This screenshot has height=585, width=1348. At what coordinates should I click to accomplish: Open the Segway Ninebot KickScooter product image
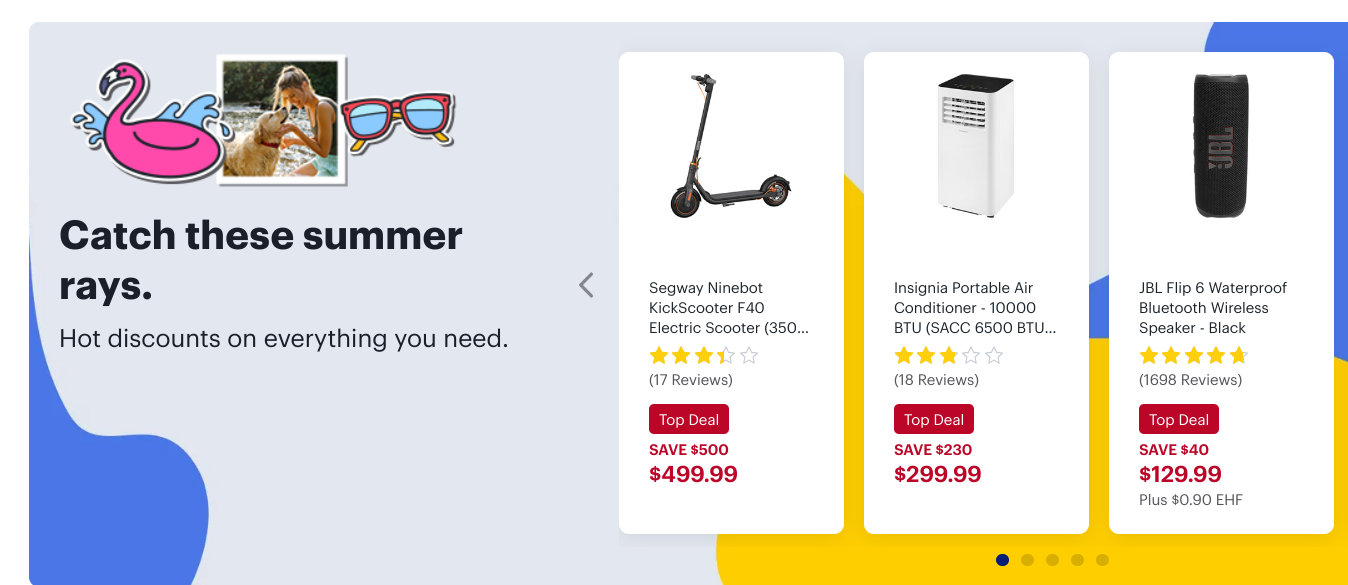[x=731, y=146]
